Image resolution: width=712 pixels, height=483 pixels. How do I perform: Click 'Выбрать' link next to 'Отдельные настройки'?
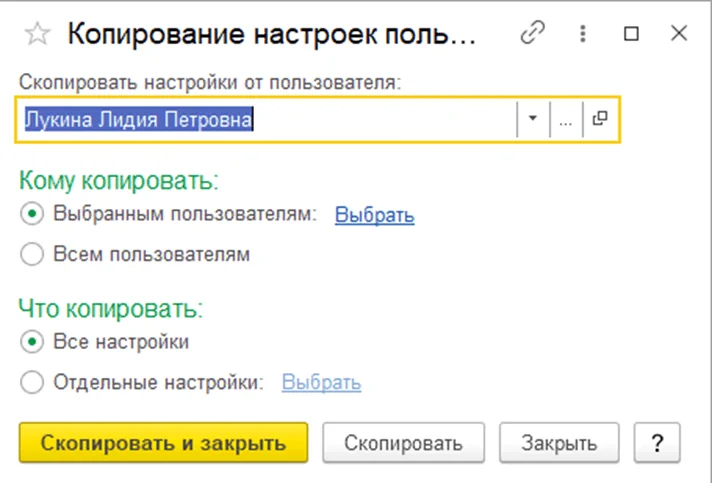(321, 382)
